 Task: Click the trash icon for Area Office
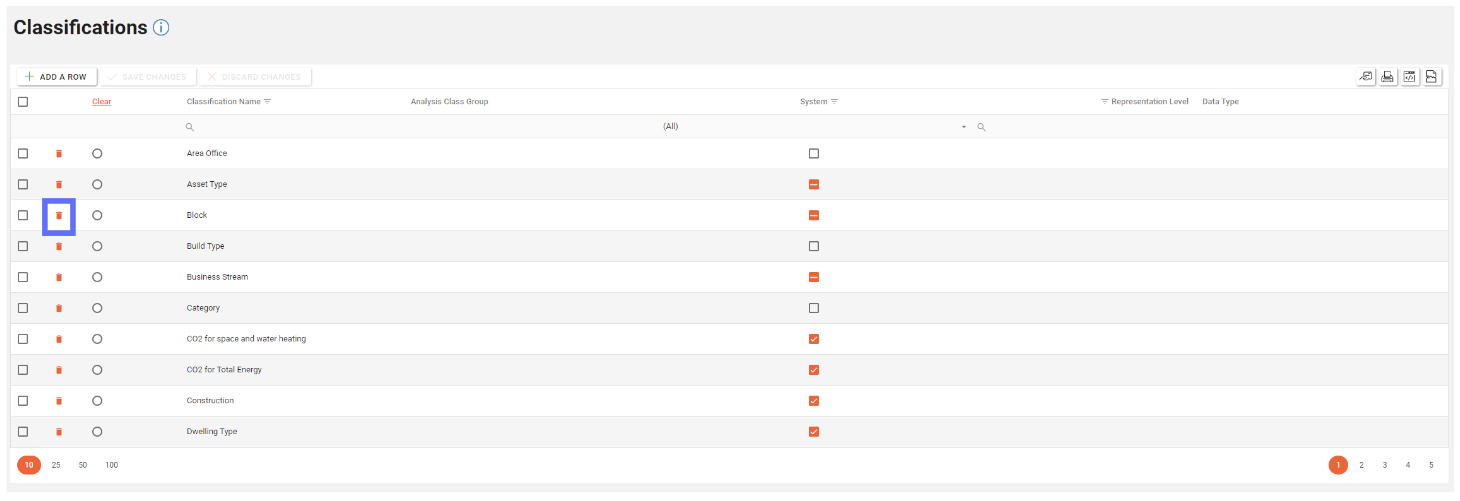pyautogui.click(x=59, y=154)
